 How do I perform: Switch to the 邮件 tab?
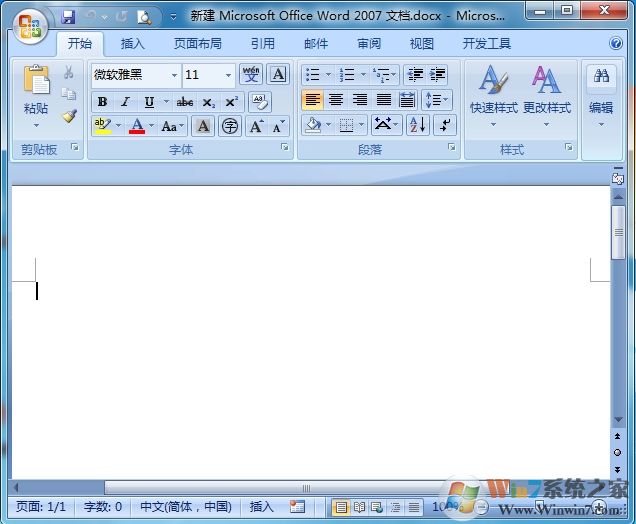pyautogui.click(x=316, y=43)
